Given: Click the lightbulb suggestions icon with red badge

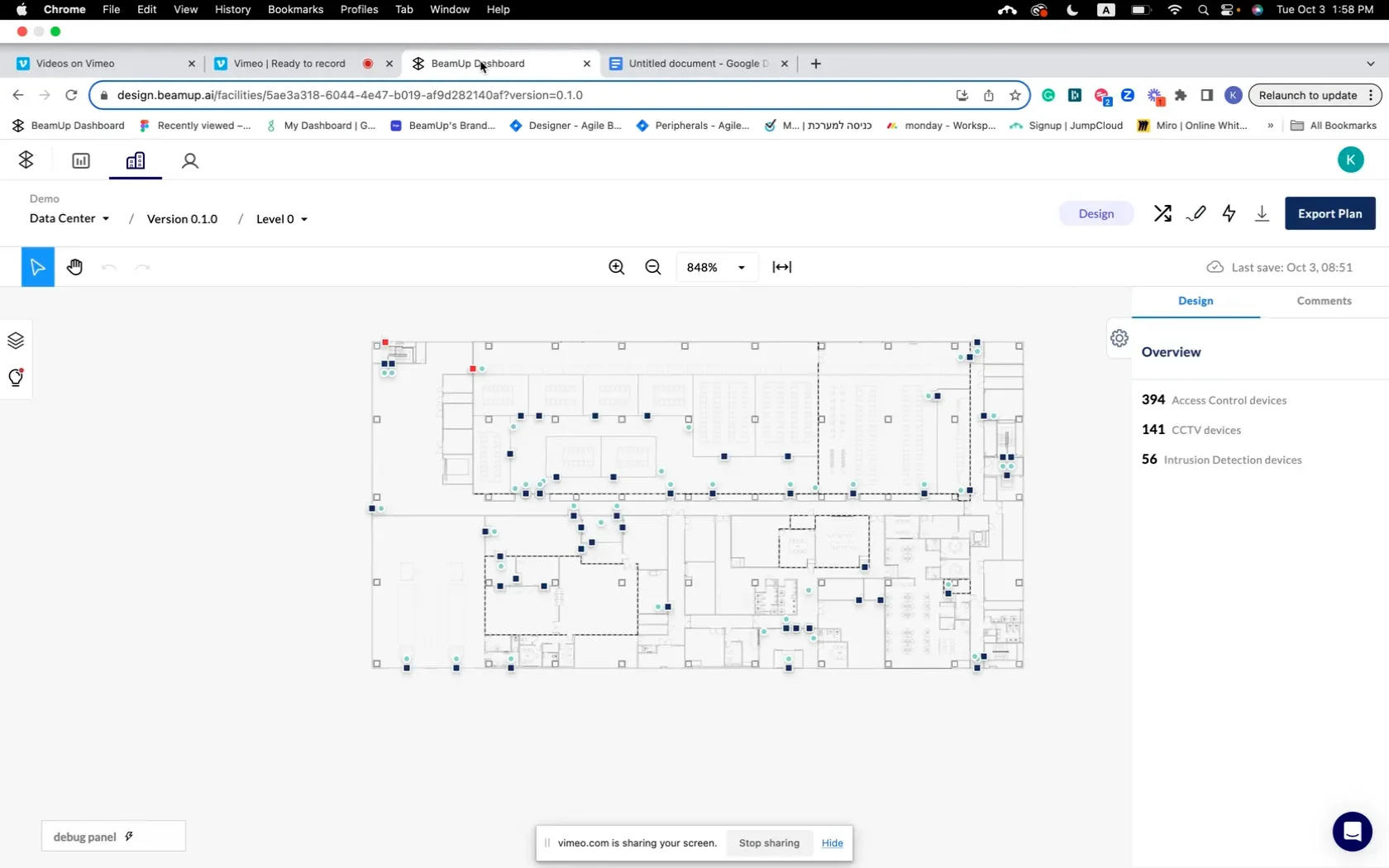Looking at the screenshot, I should 15,379.
